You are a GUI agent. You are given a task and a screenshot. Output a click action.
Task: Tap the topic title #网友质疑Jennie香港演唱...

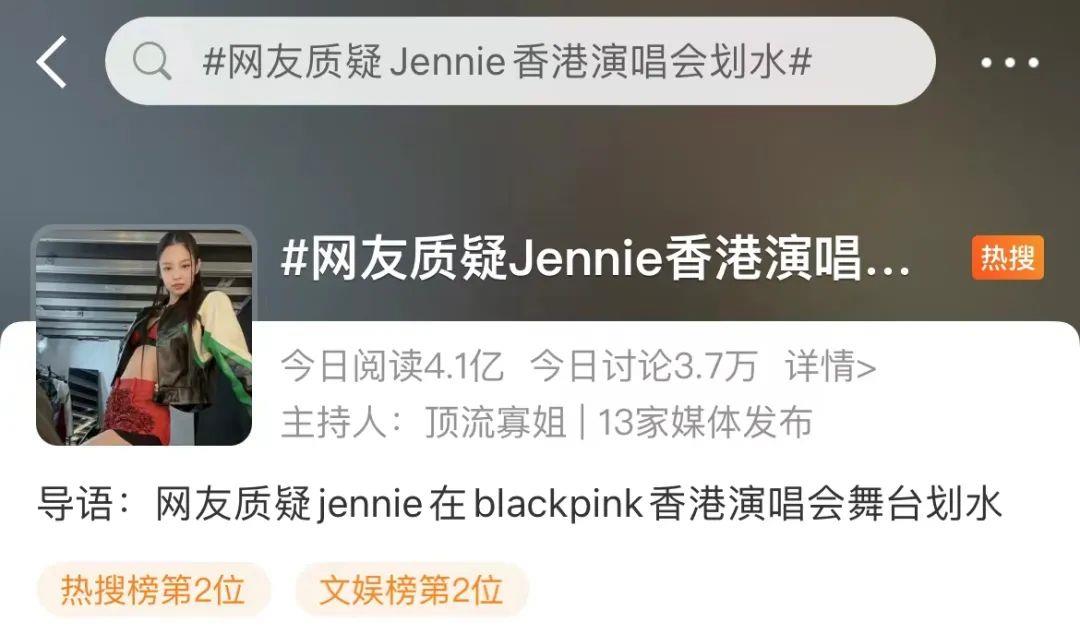[x=596, y=258]
